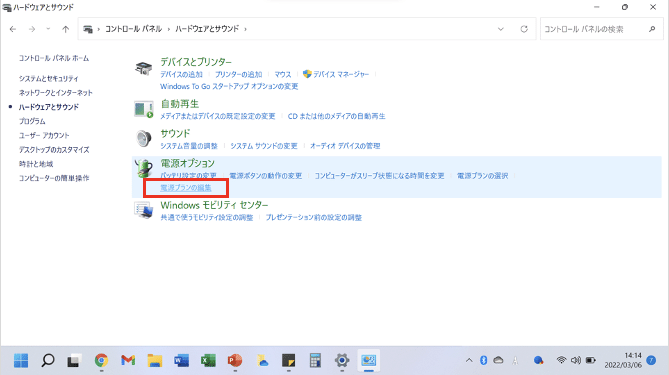This screenshot has height=375, width=669.
Task: Open Settings gear on the taskbar
Action: coord(342,360)
